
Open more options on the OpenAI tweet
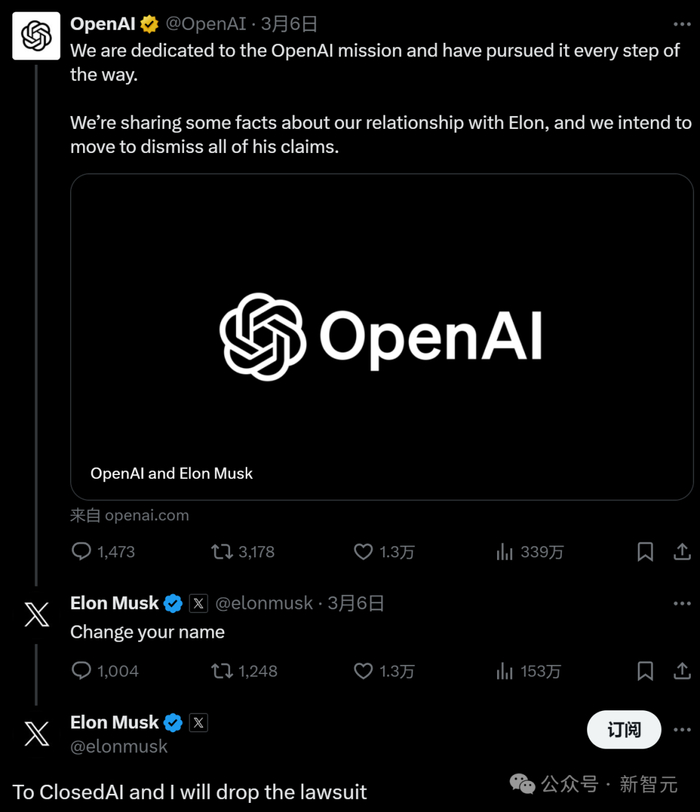pos(682,24)
